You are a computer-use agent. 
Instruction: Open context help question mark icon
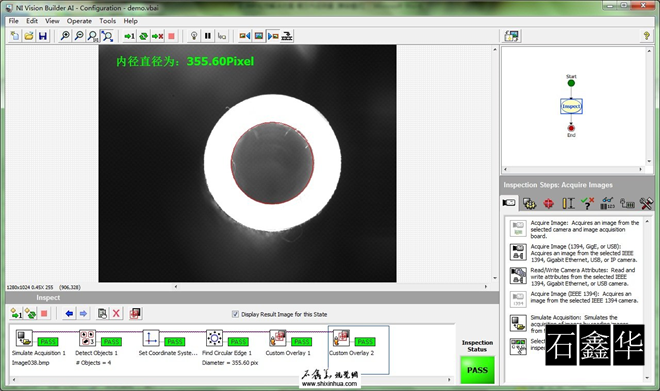[x=647, y=36]
